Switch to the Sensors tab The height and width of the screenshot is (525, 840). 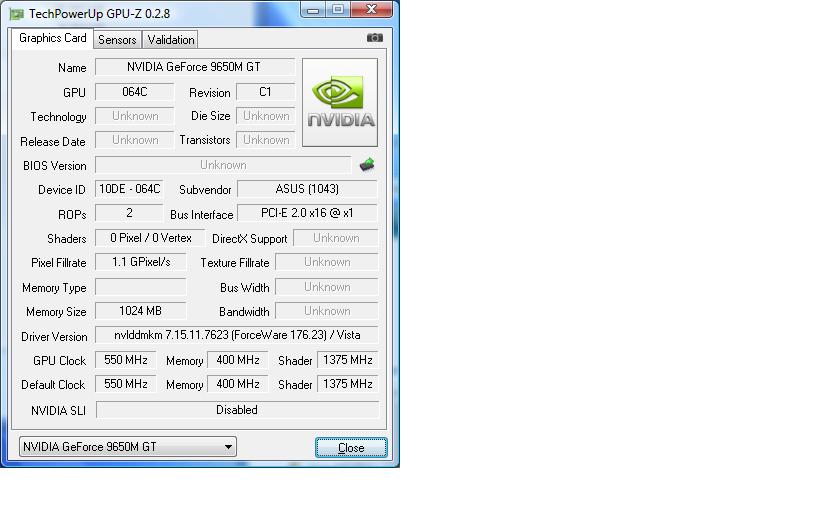(x=117, y=40)
